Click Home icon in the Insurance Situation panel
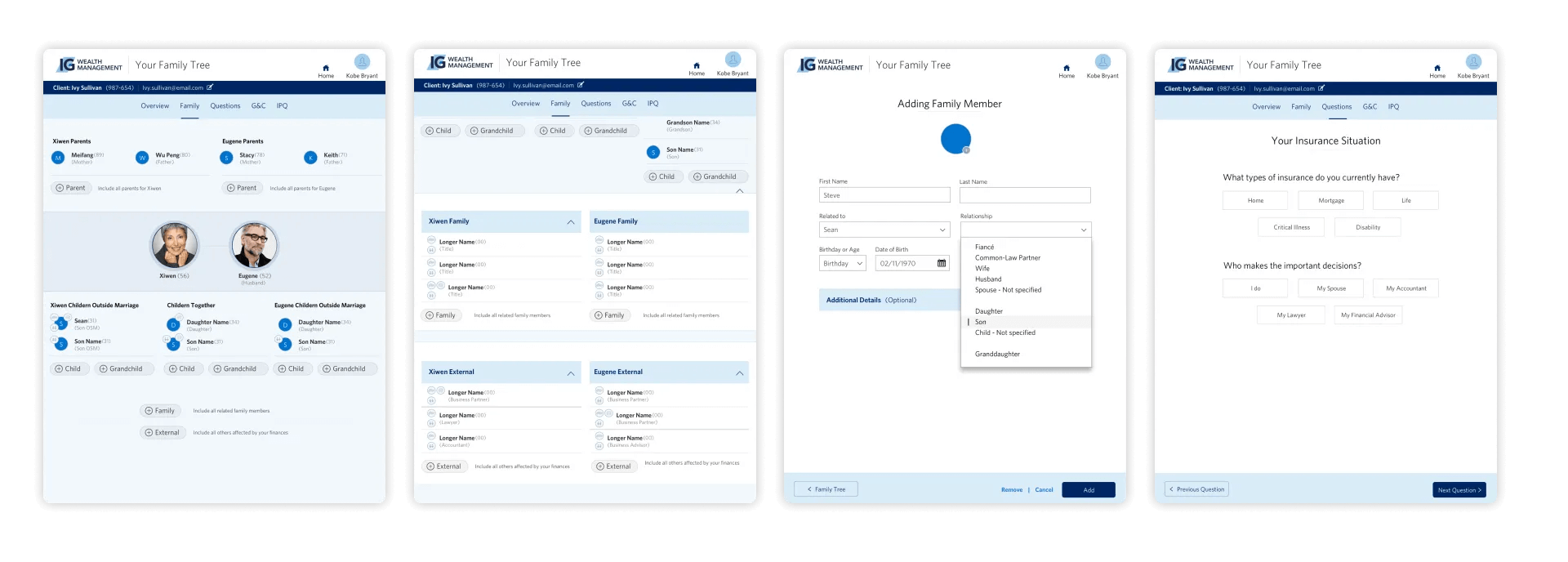 1437,68
